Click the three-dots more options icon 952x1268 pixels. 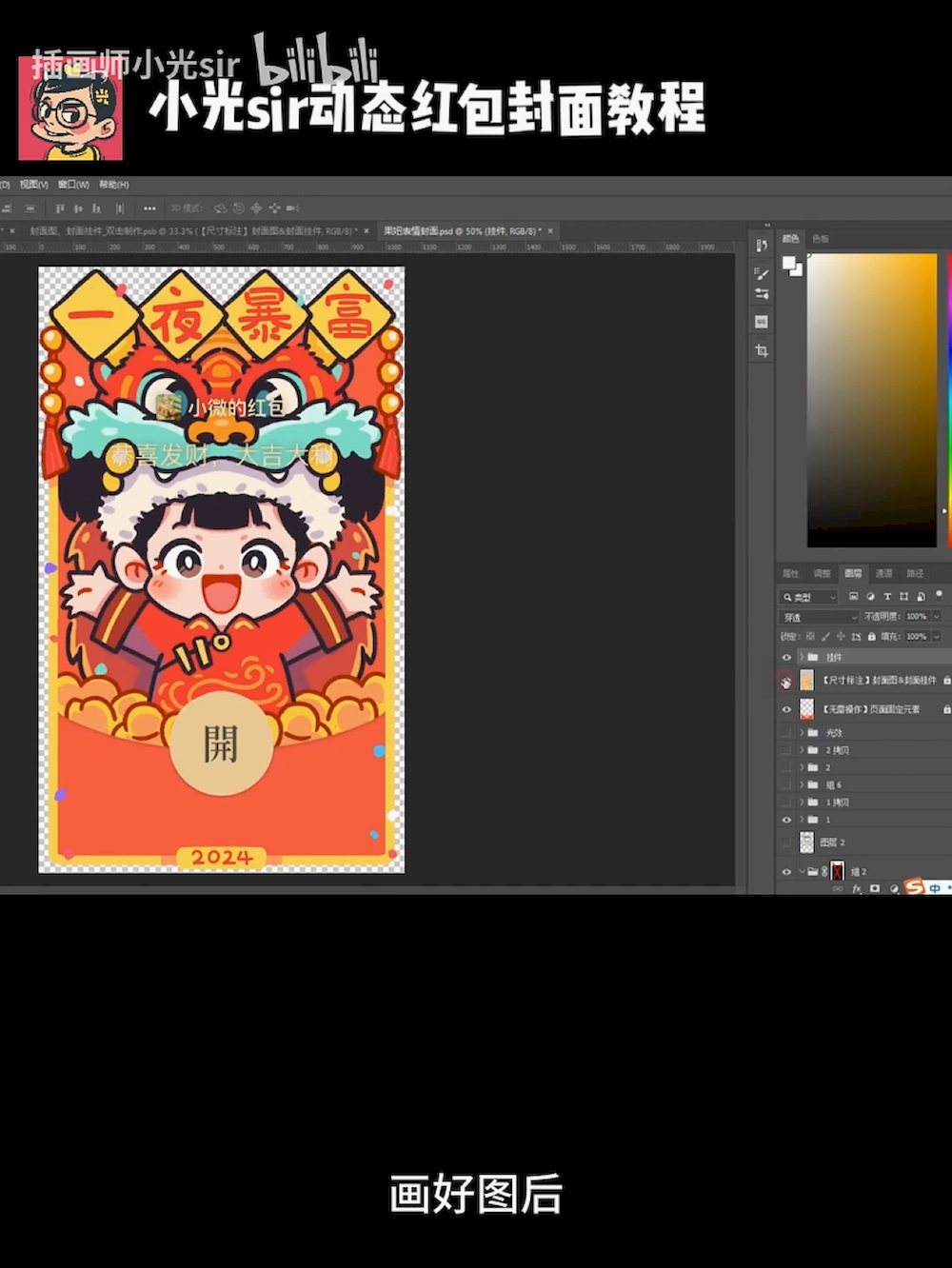click(149, 208)
